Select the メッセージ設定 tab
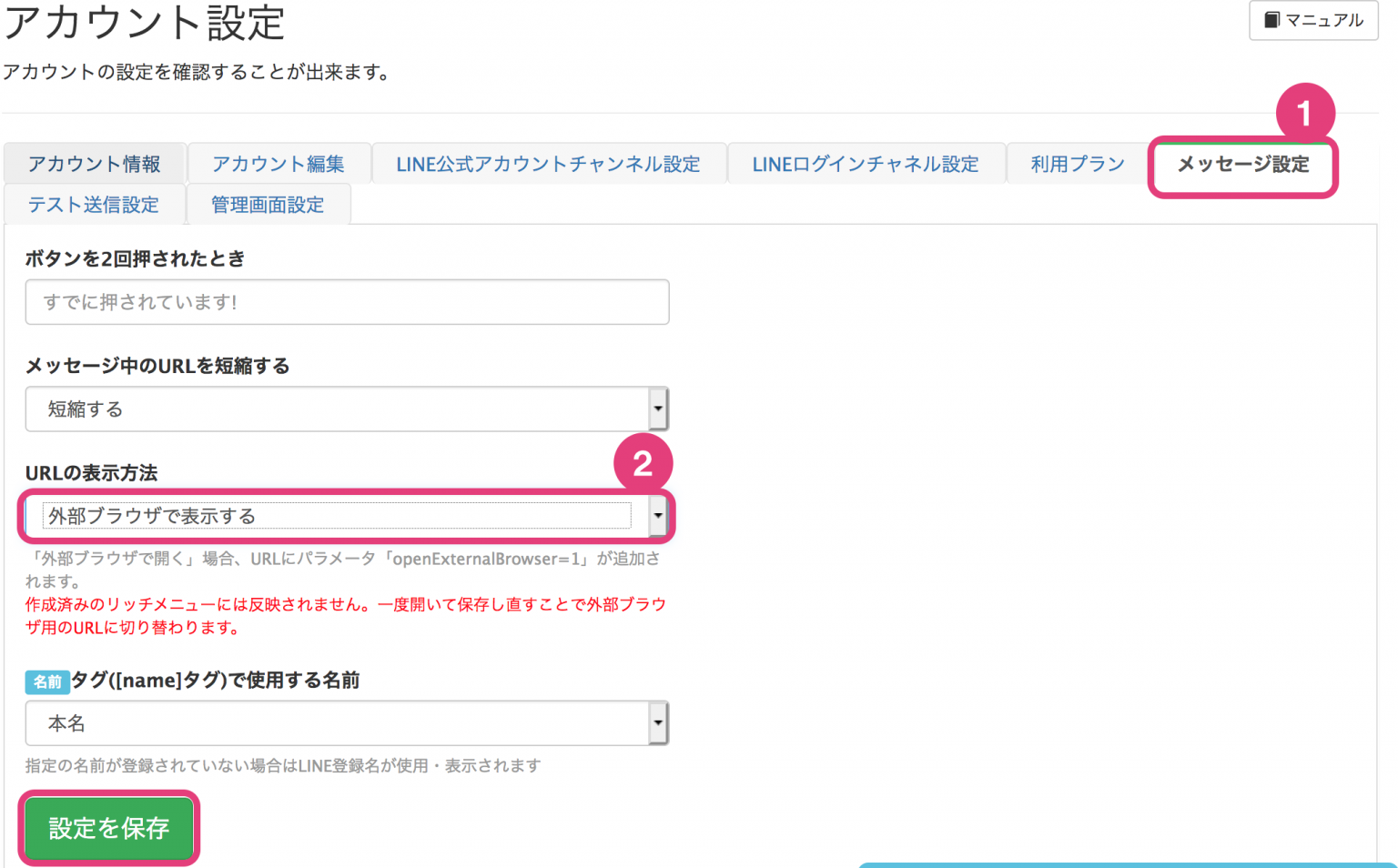 tap(1242, 165)
